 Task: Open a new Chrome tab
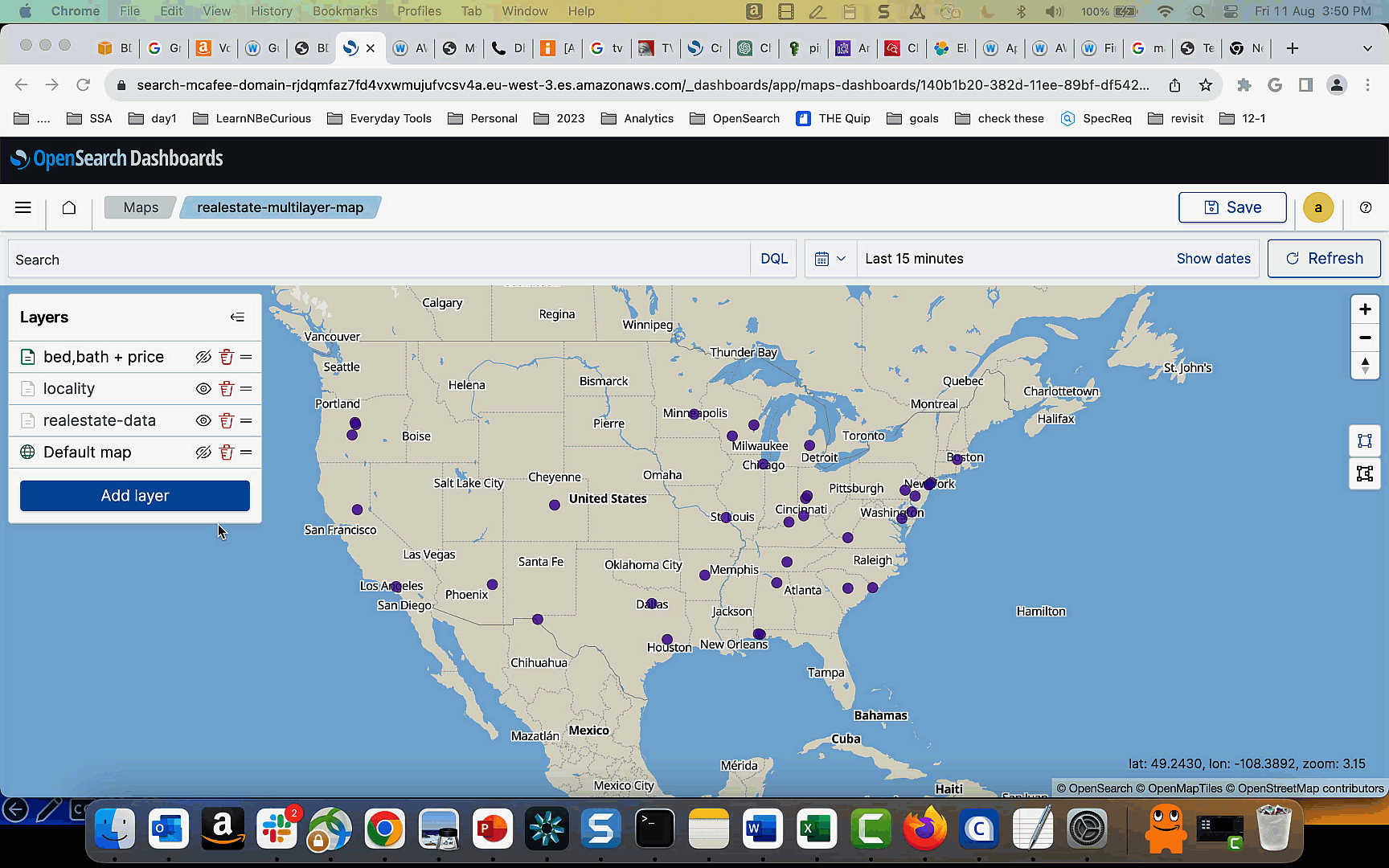coord(1293,48)
